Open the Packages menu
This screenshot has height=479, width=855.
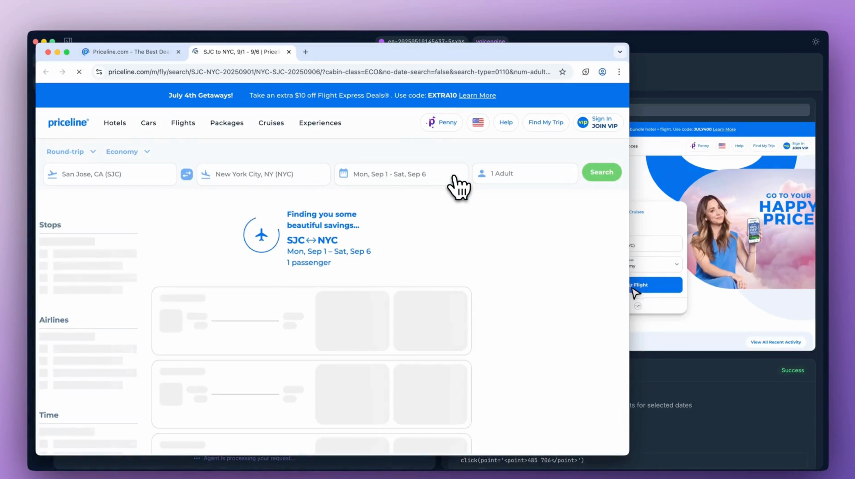coord(227,123)
